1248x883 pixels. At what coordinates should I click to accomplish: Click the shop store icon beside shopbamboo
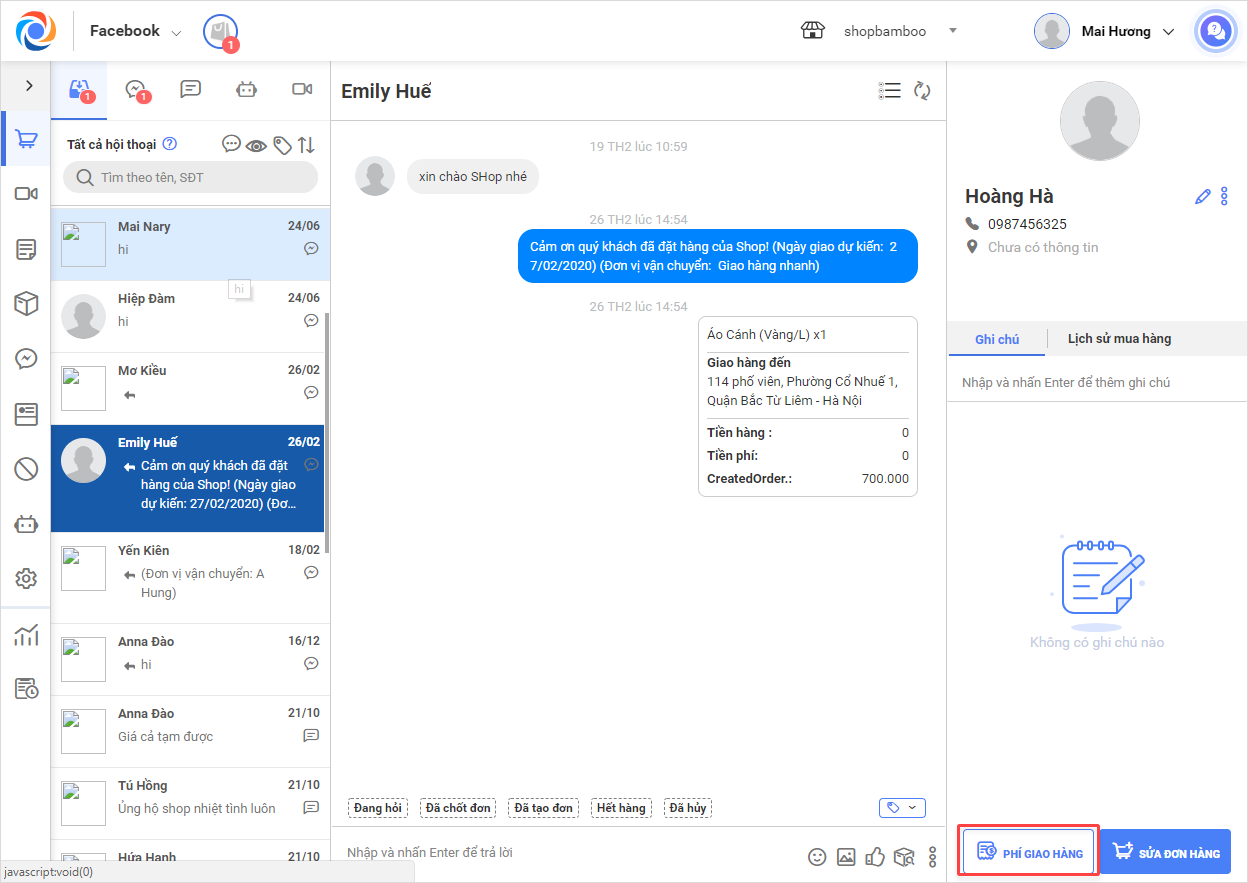(813, 31)
